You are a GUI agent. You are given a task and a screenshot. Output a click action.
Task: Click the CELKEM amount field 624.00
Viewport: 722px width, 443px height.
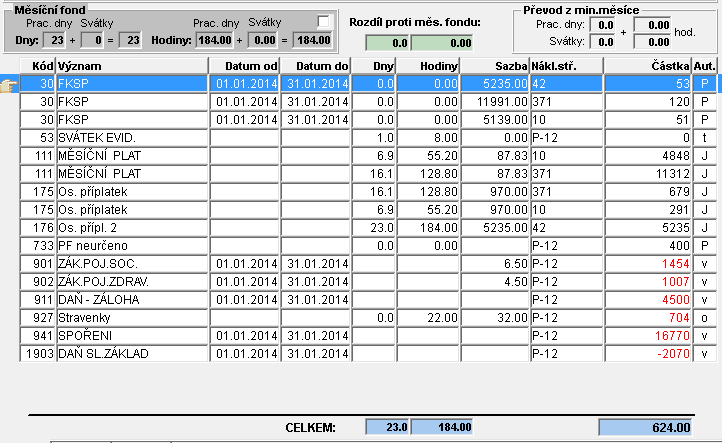646,427
